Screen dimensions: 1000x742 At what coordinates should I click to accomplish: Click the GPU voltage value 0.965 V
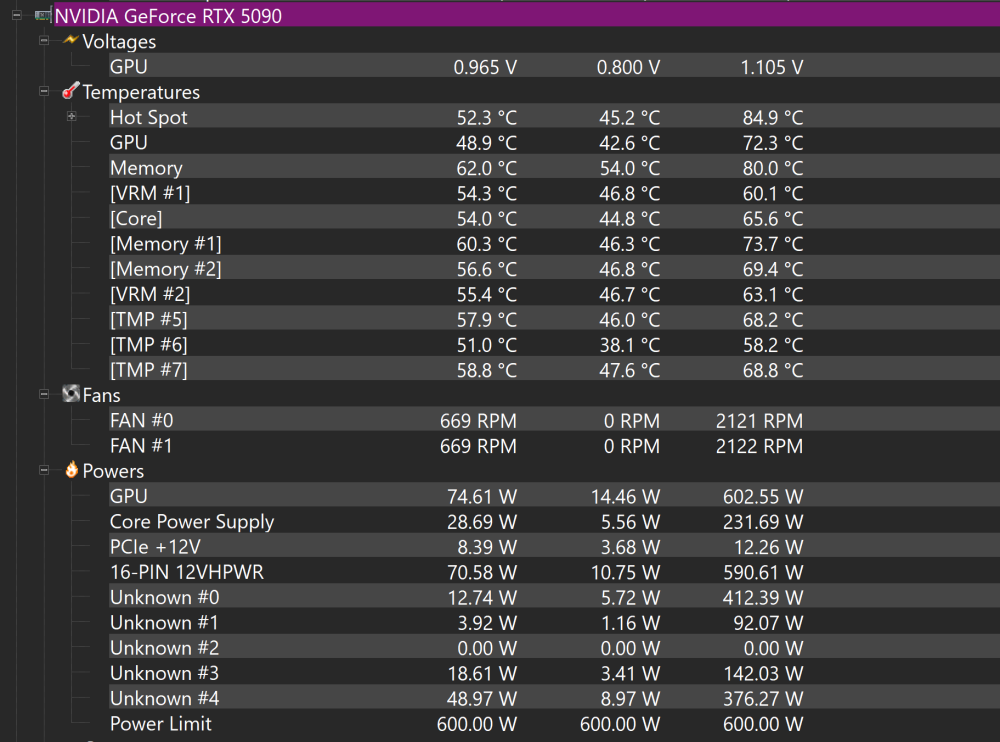pyautogui.click(x=485, y=67)
